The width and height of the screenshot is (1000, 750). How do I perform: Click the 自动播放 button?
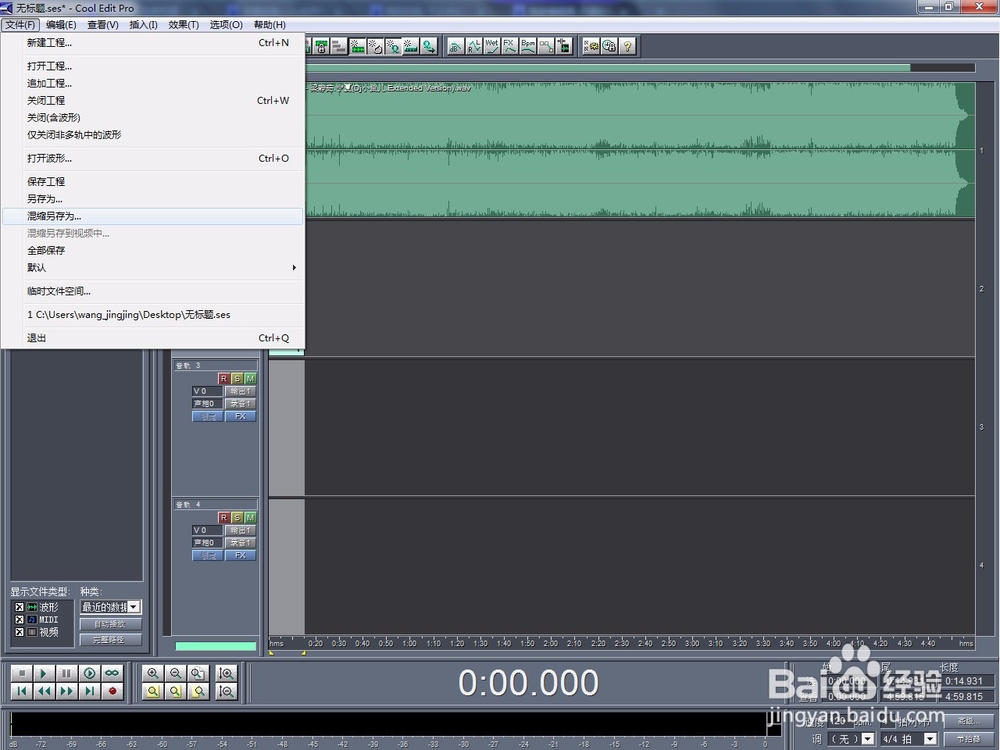(110, 624)
